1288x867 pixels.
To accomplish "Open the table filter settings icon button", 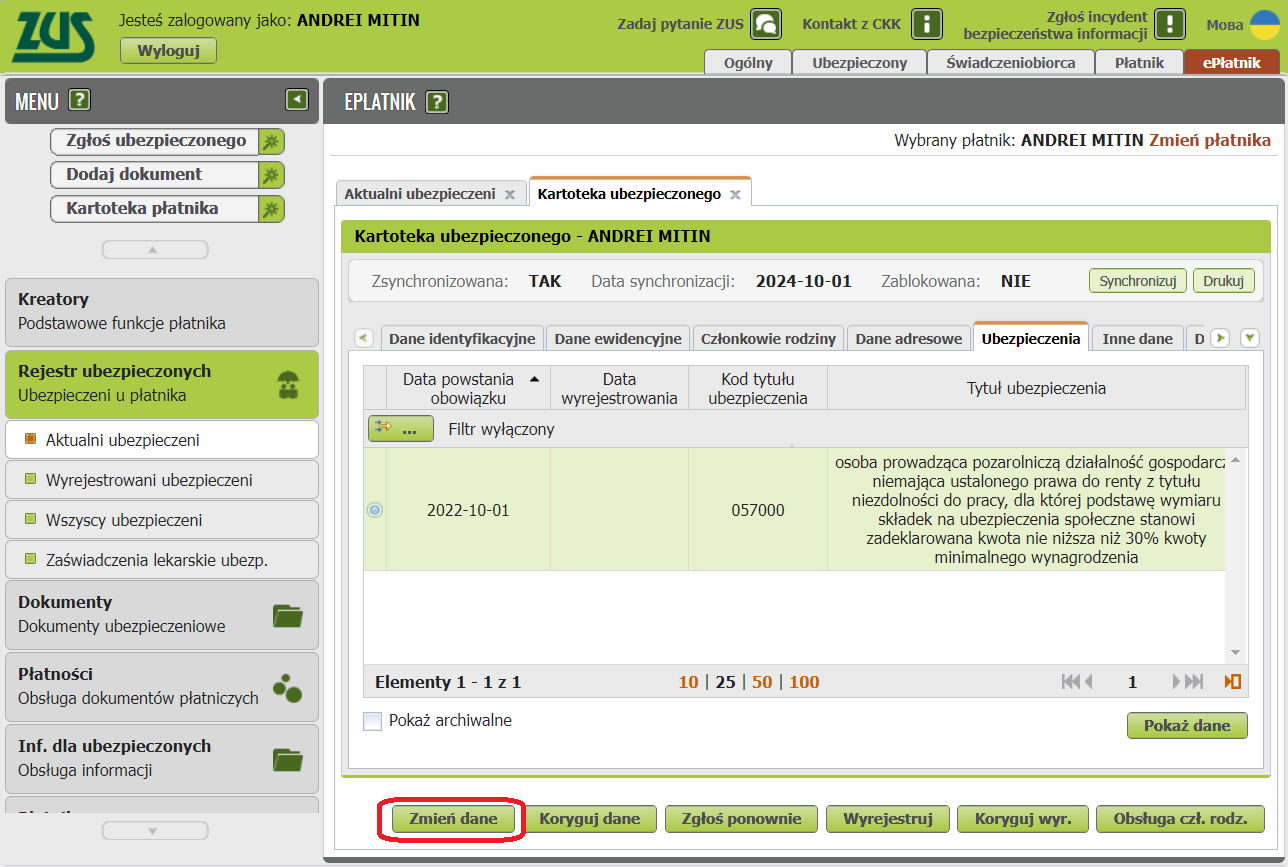I will coord(400,429).
